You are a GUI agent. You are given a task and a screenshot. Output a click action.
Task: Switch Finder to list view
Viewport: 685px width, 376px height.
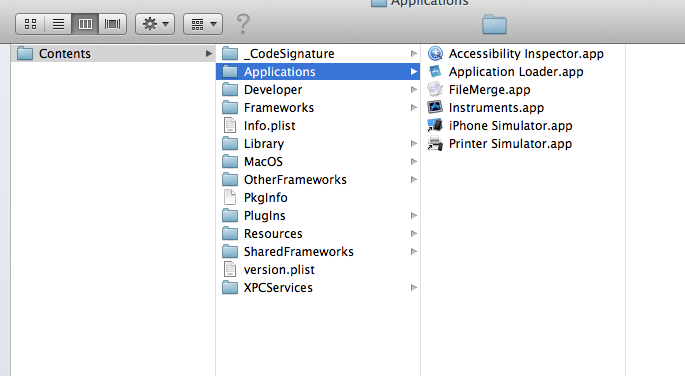tap(58, 24)
